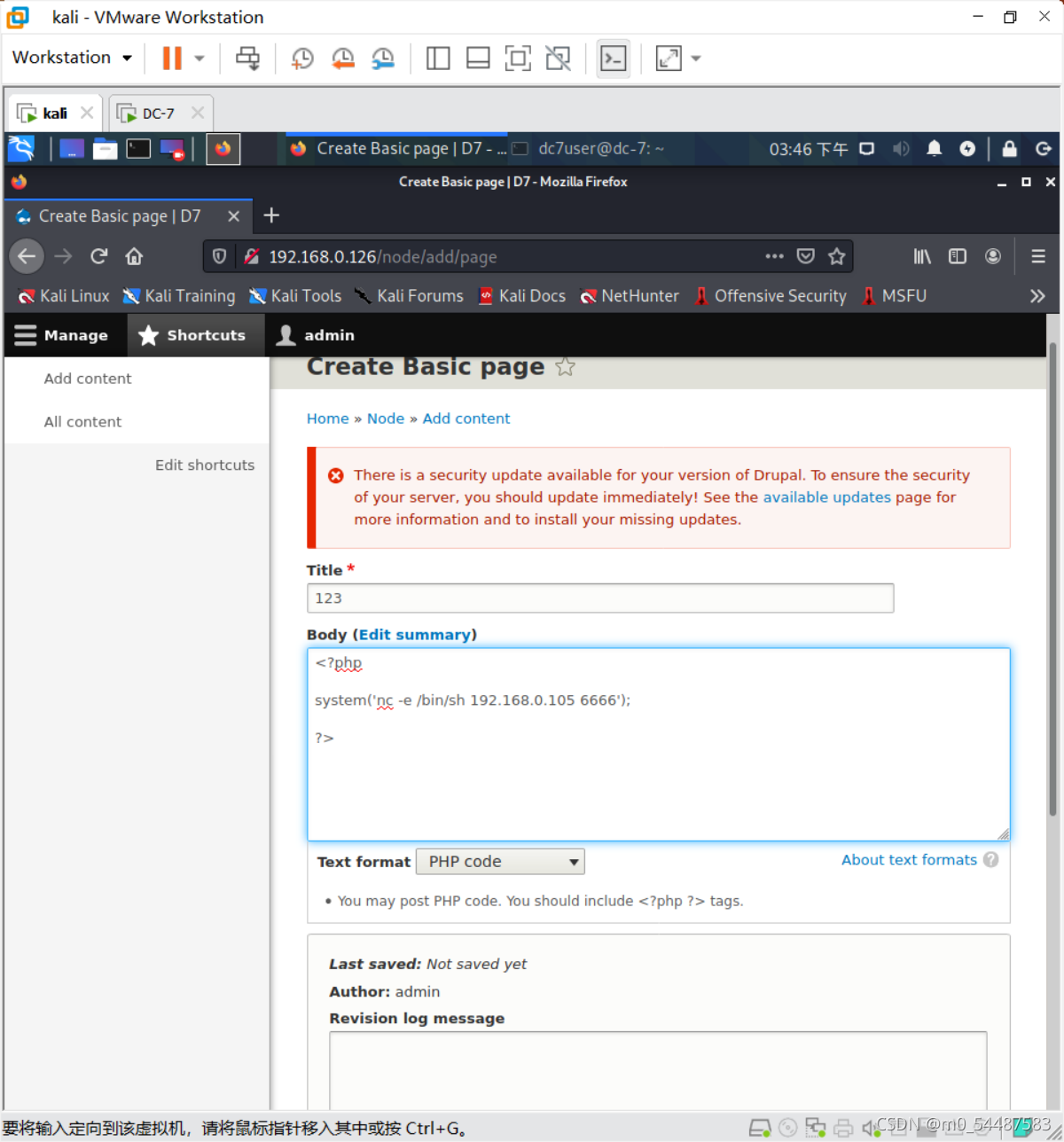Image resolution: width=1064 pixels, height=1142 pixels.
Task: Launch terminal from Kali panel
Action: 138,148
